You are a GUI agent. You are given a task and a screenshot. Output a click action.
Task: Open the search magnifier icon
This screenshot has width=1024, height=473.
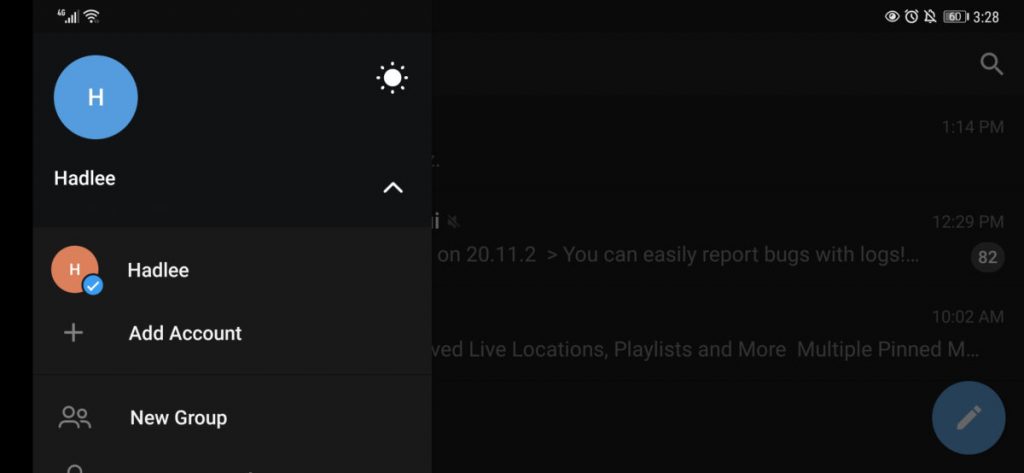[991, 64]
